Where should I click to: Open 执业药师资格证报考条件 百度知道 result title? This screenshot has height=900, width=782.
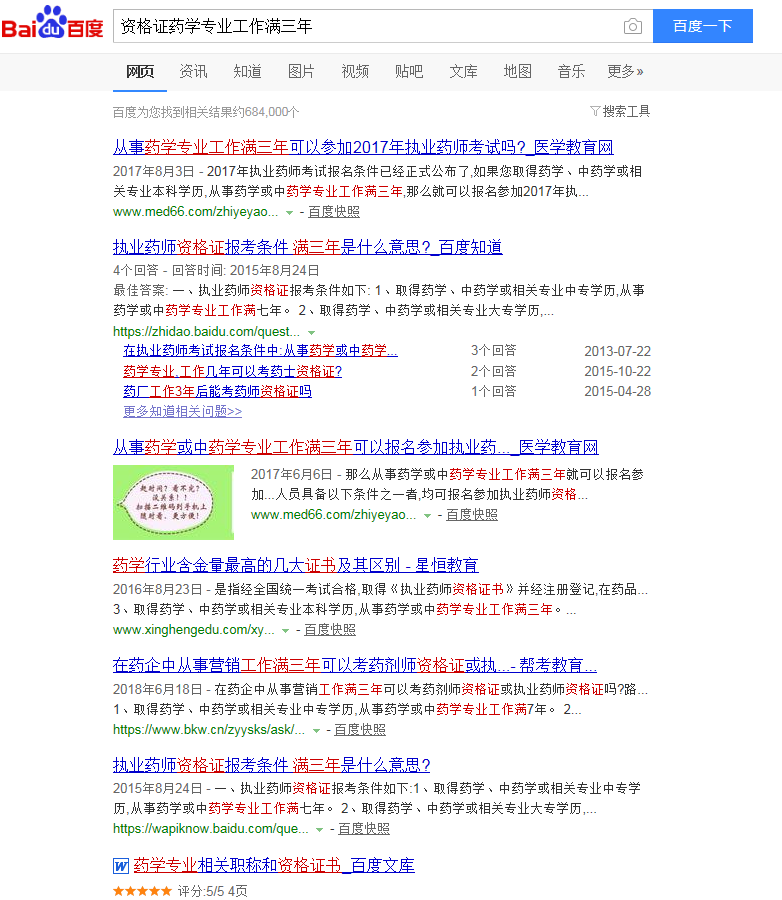coord(308,247)
